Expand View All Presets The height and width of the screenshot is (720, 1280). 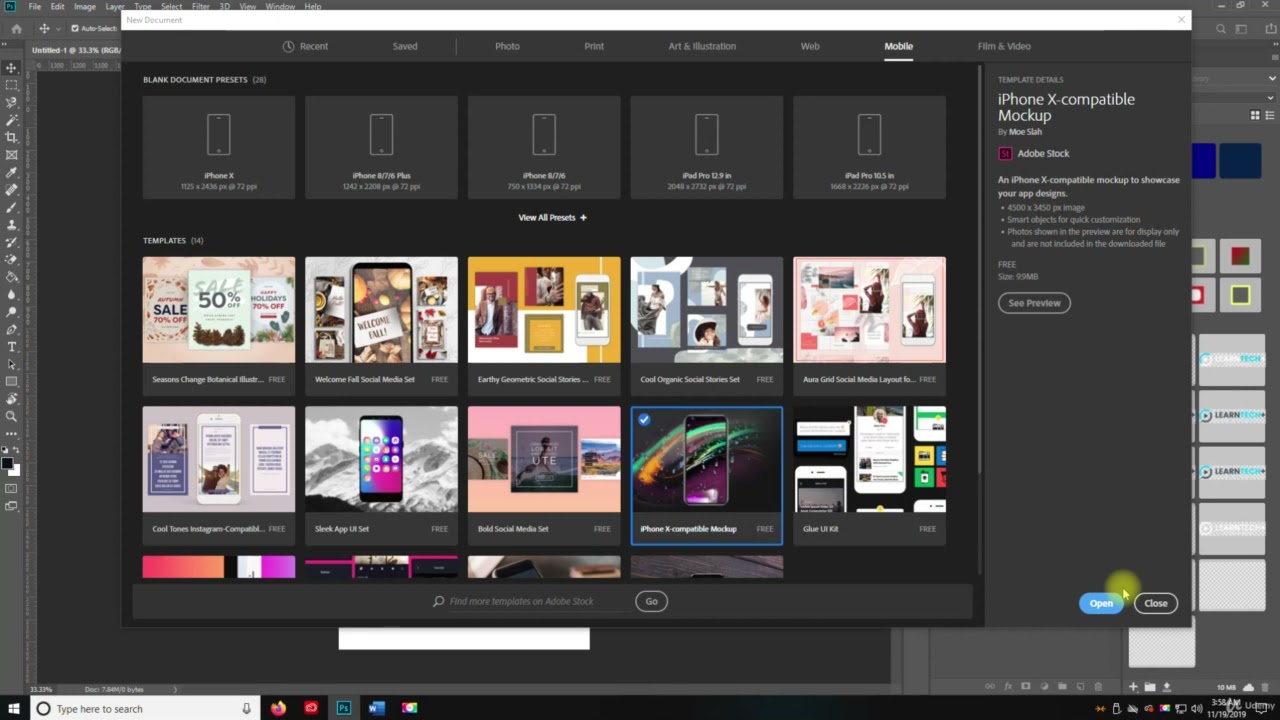[552, 217]
